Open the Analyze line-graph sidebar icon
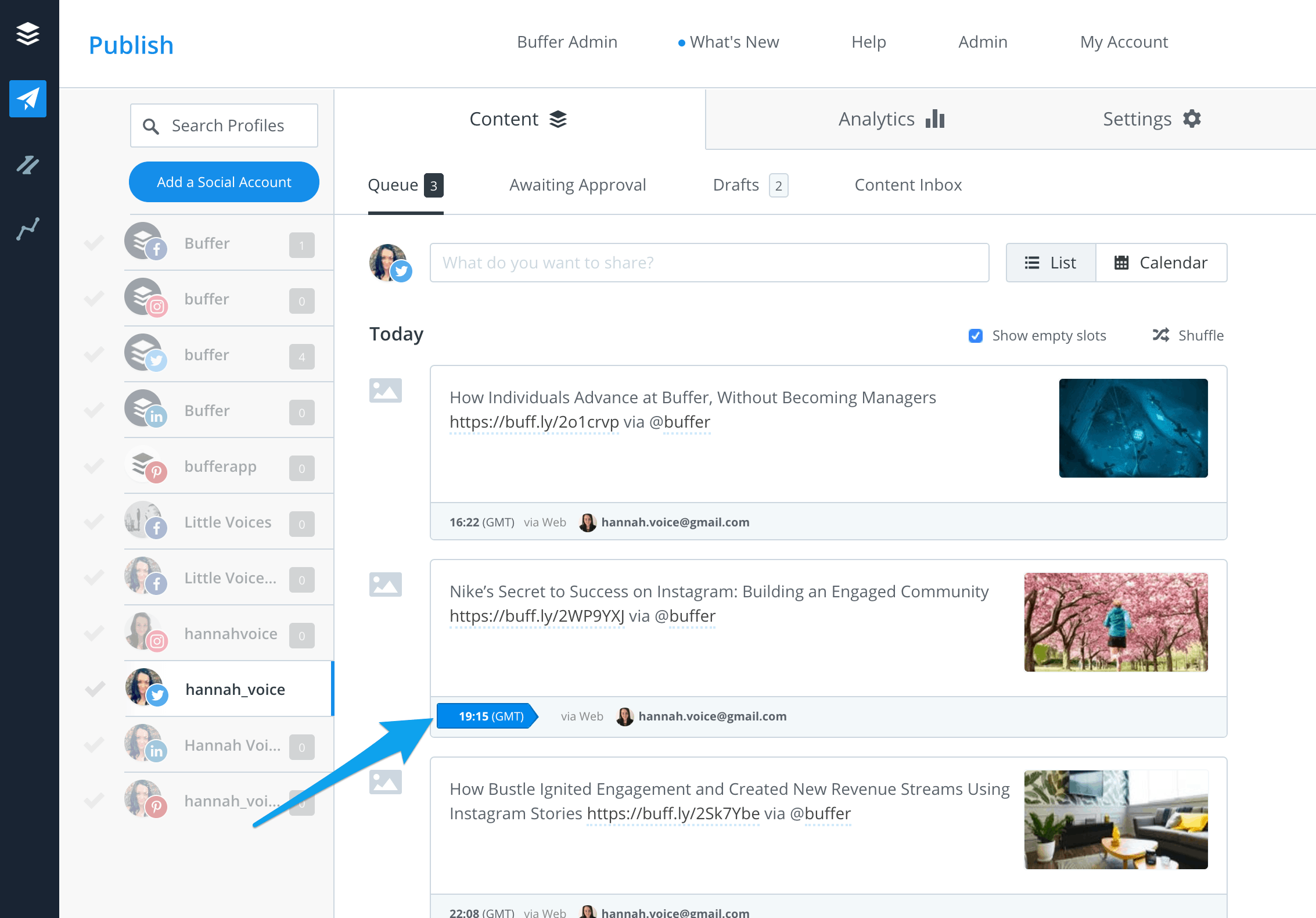 point(28,229)
